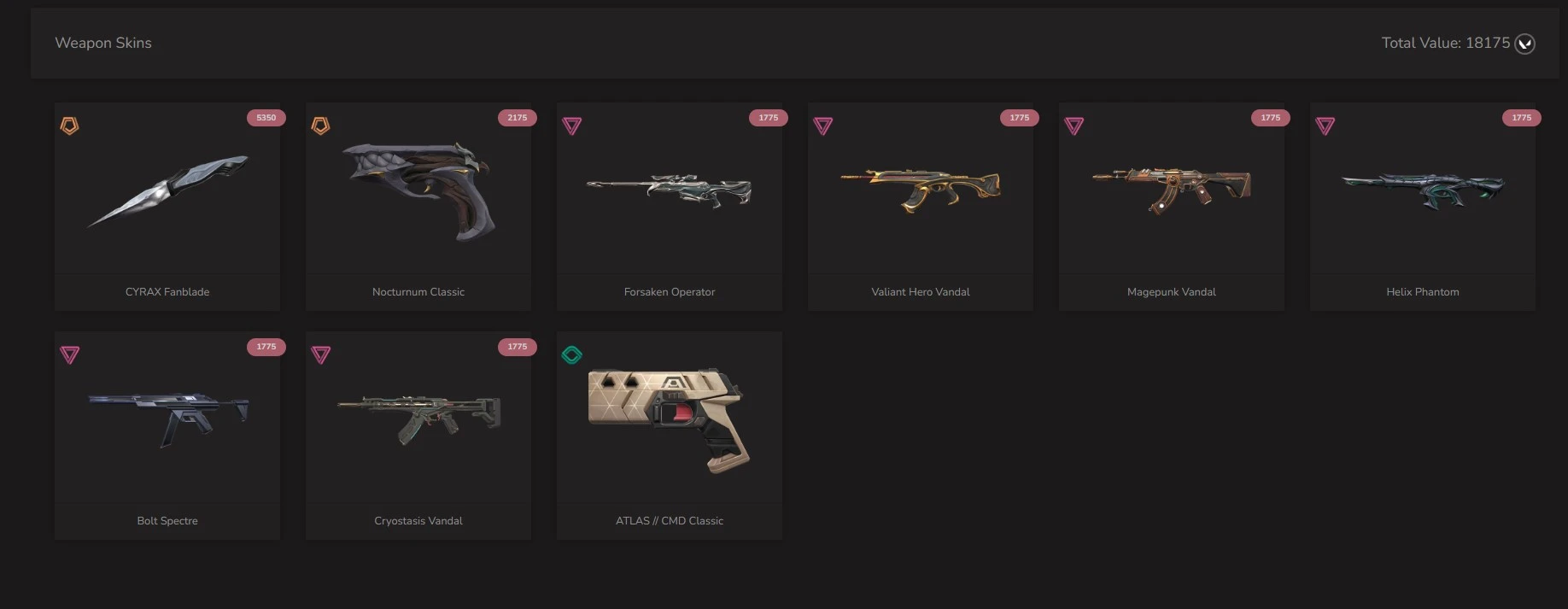Click the pink tier icon on Bolt Spectre
1568x609 pixels.
point(70,355)
